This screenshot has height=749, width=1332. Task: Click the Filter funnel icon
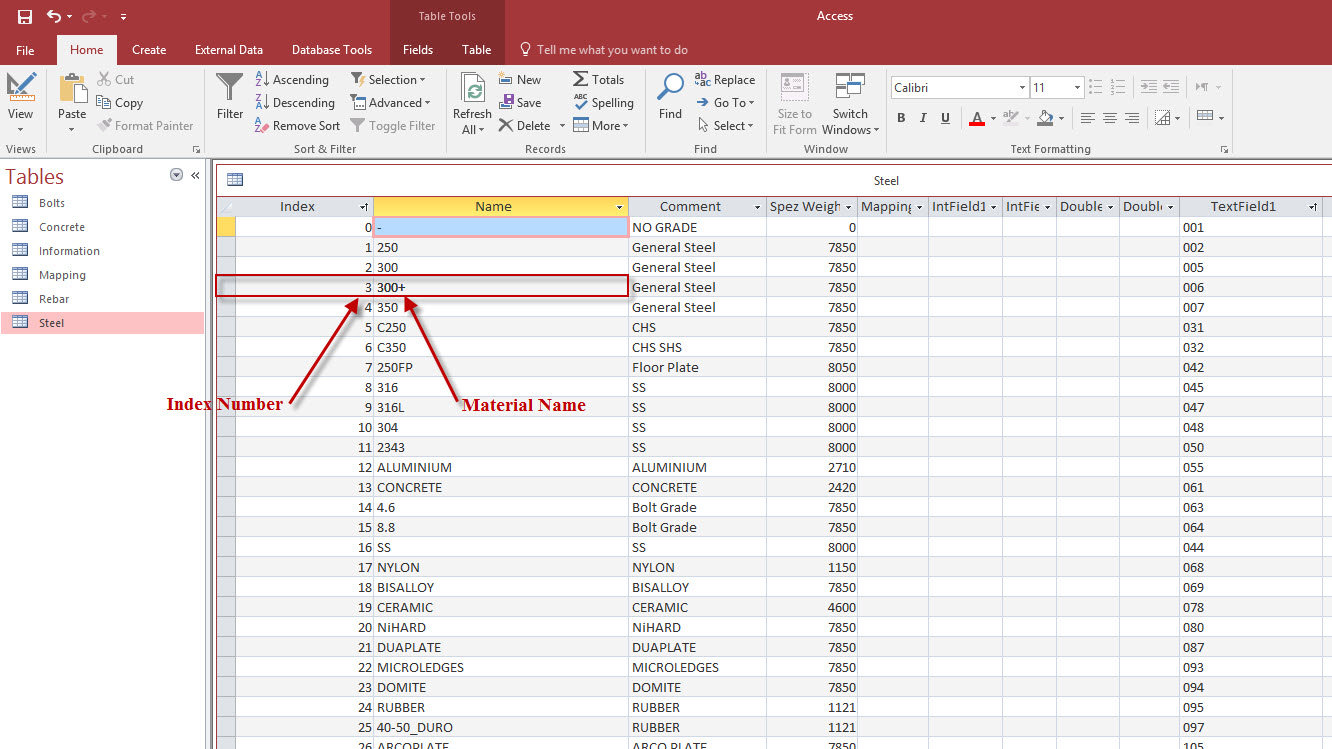230,87
